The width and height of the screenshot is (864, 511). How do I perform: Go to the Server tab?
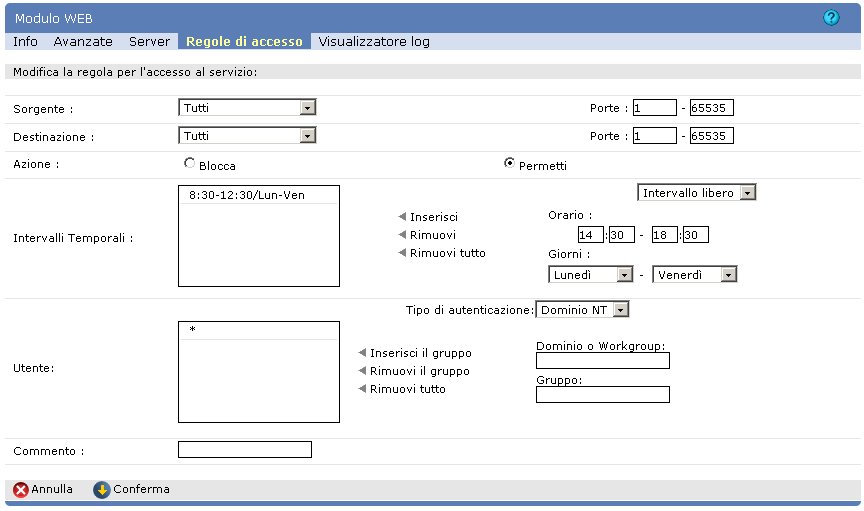click(149, 42)
